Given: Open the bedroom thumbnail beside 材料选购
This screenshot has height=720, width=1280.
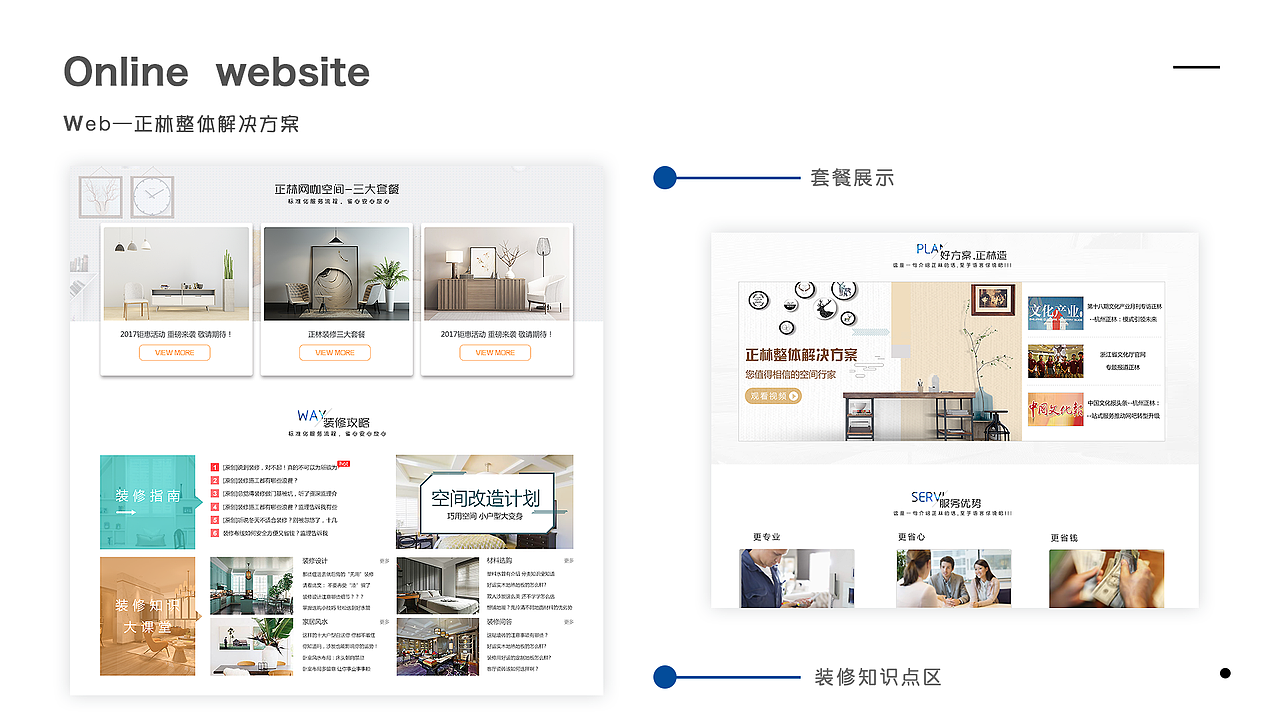Looking at the screenshot, I should click(438, 585).
